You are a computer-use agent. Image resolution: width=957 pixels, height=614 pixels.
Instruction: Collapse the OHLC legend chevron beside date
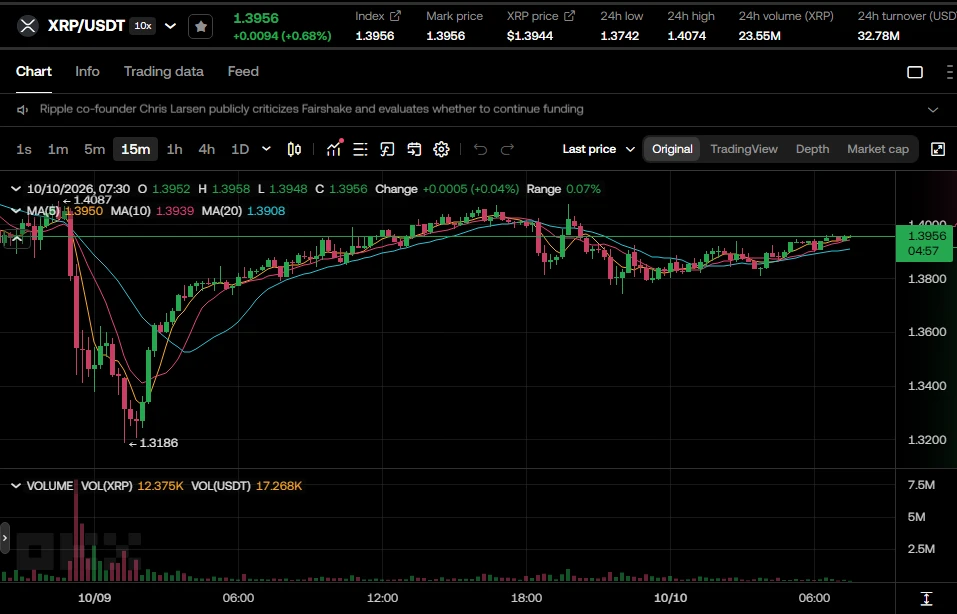16,189
